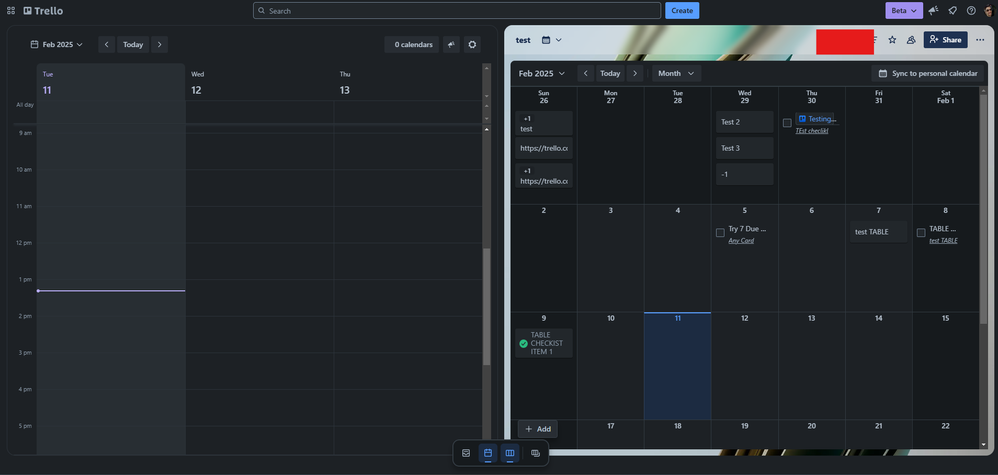Open the TABLE CHECKIST ITEM 1 card
This screenshot has height=475, width=998.
click(544, 343)
